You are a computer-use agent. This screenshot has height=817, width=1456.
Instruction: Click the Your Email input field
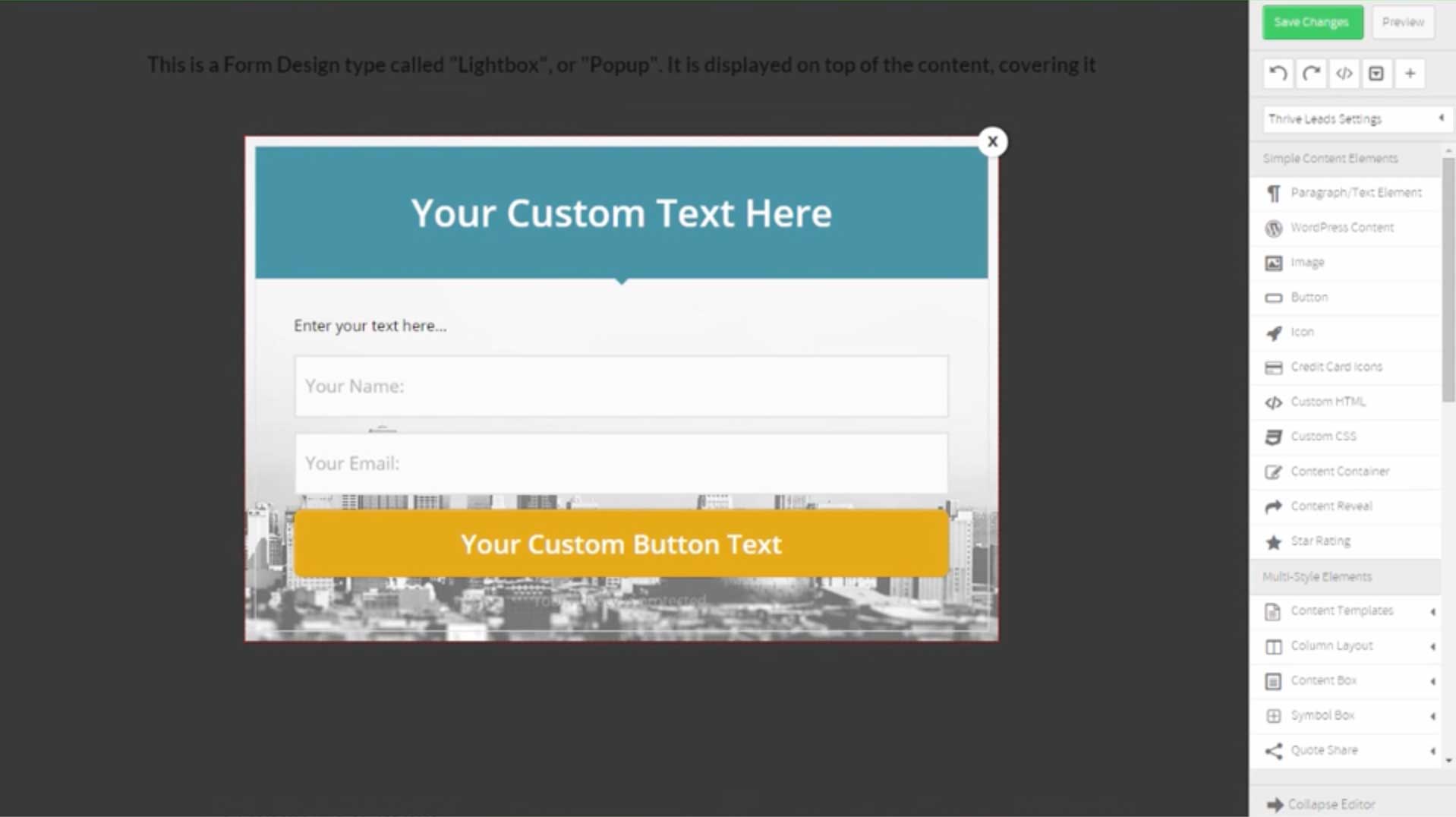pos(621,463)
